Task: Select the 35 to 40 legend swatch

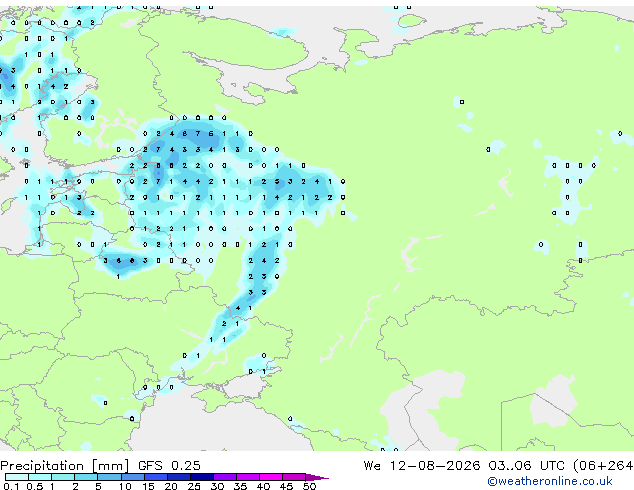Action: (x=247, y=477)
